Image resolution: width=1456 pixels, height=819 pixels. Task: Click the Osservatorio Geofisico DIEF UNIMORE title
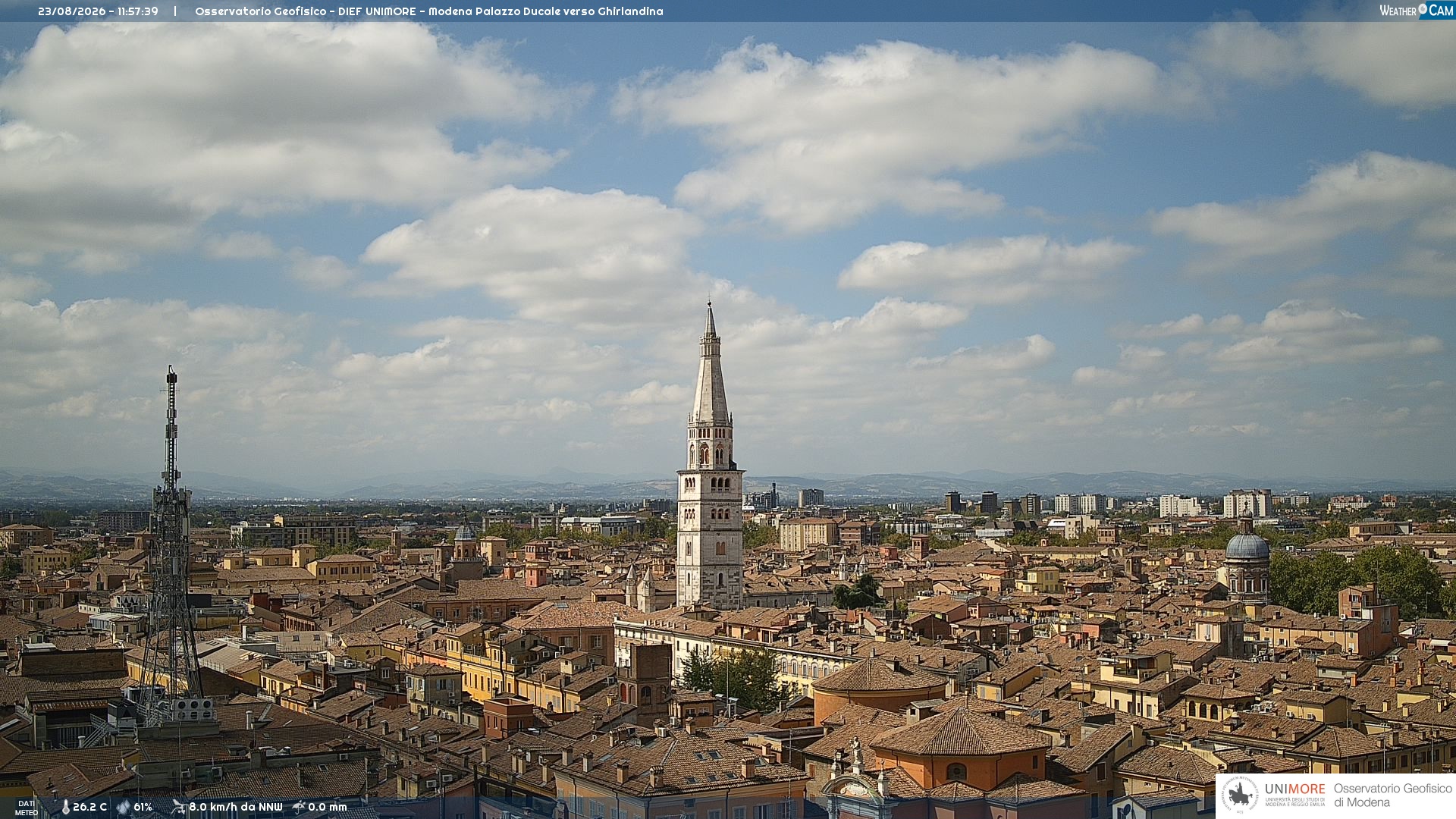pyautogui.click(x=428, y=11)
